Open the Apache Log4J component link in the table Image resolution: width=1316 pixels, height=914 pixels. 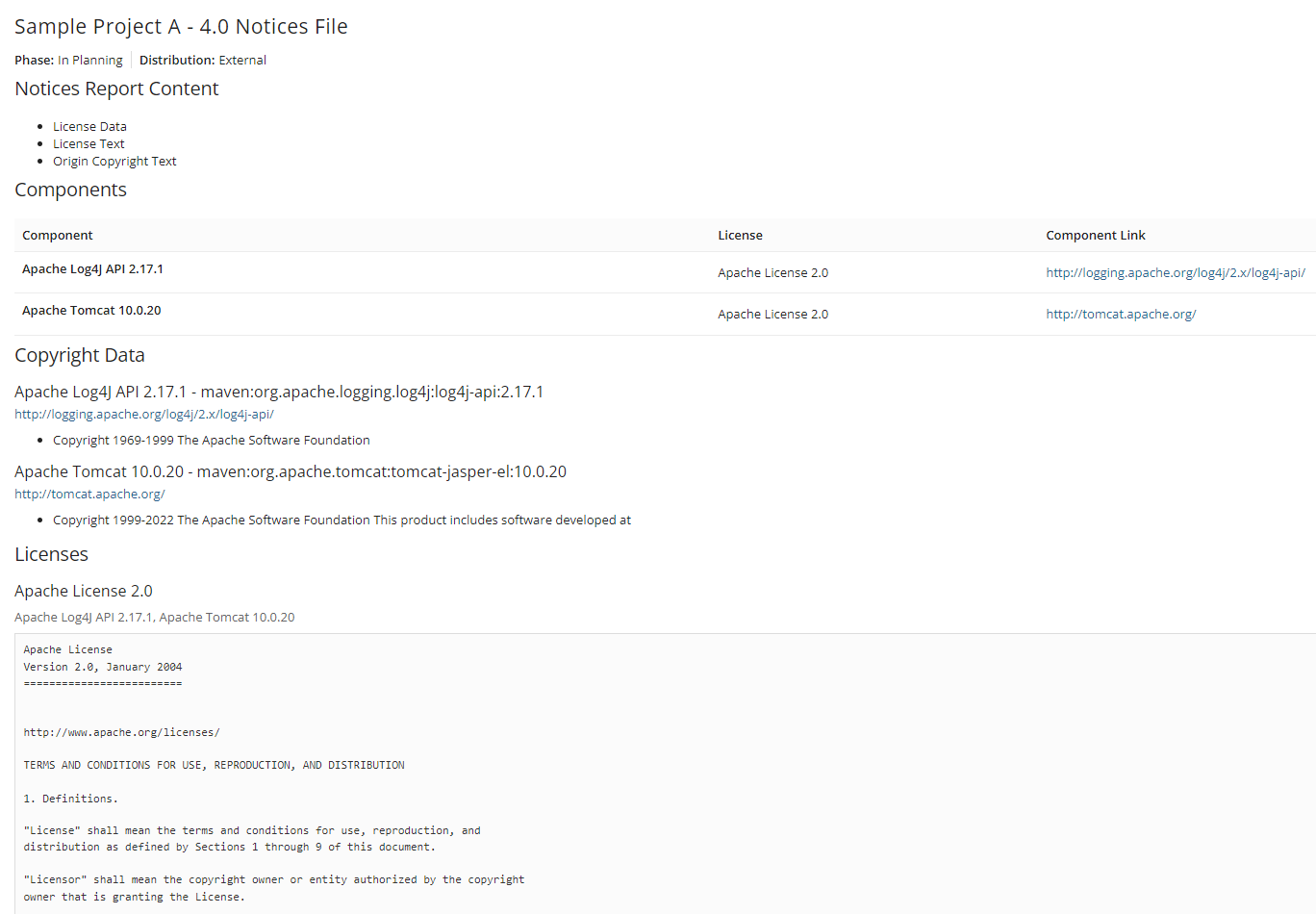pos(1175,272)
